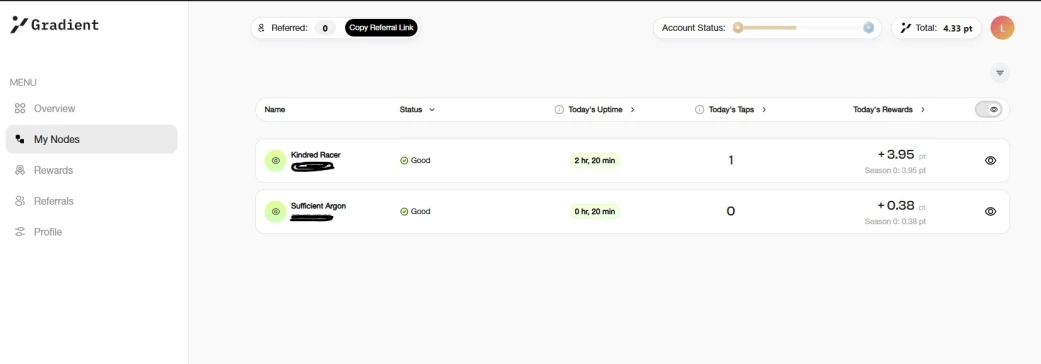Click the Season 0: 0.38 pt text
The width and height of the screenshot is (1041, 364).
coord(895,221)
